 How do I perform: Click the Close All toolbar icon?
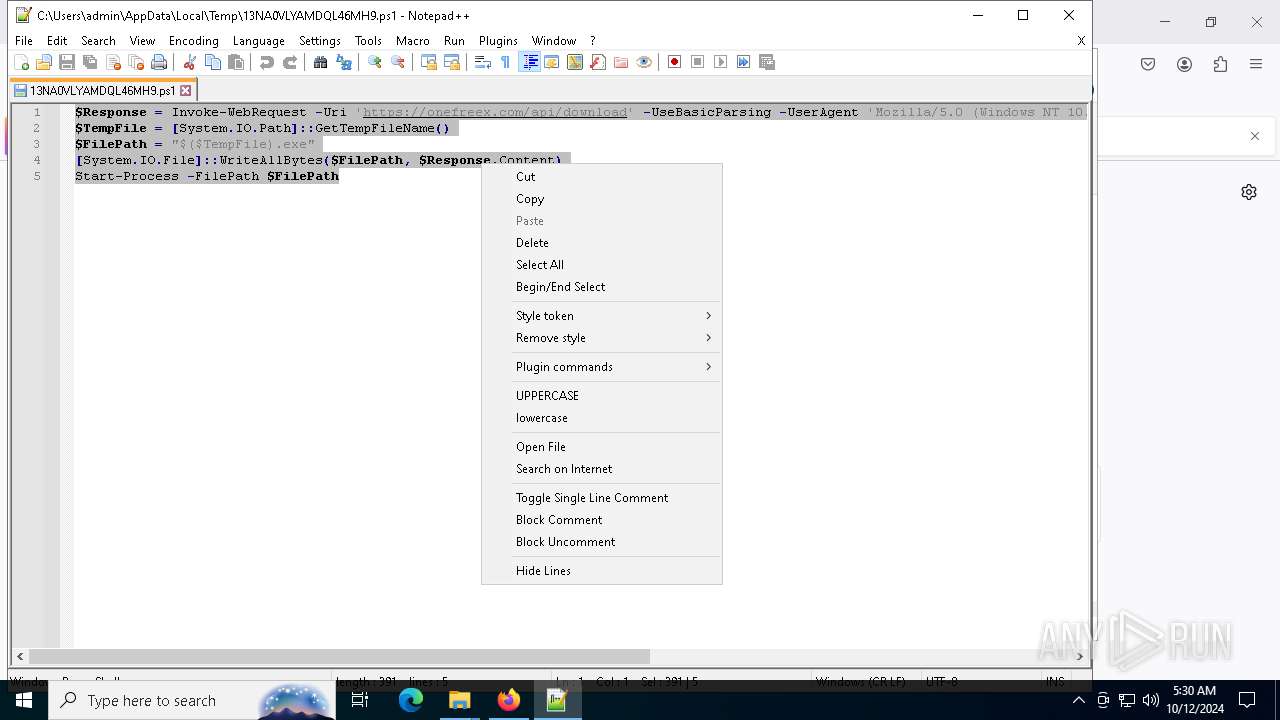tap(136, 62)
